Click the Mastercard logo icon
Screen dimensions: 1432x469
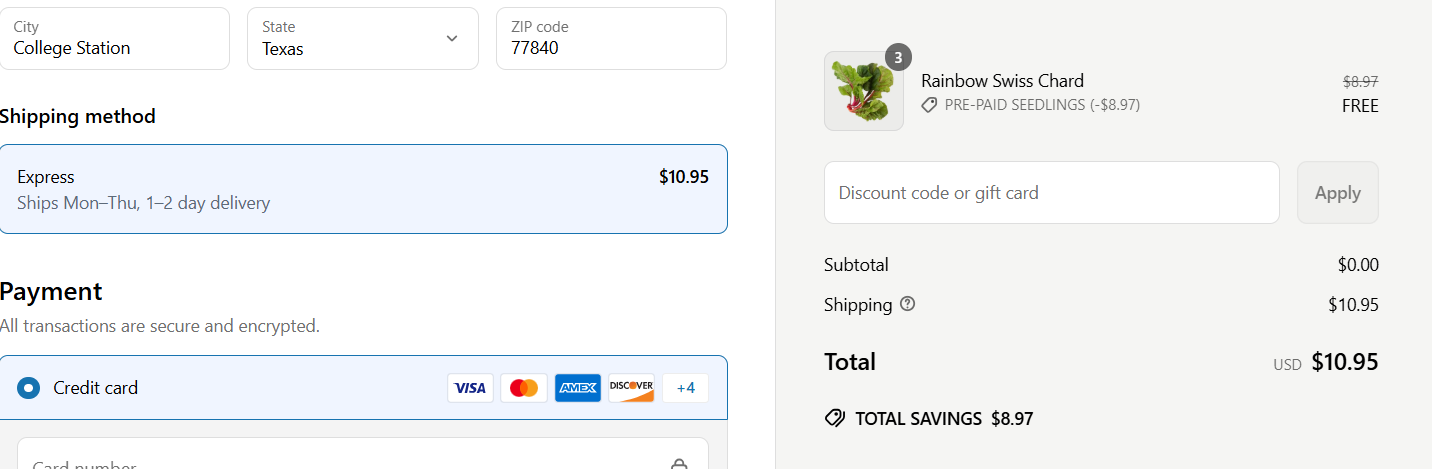point(524,388)
